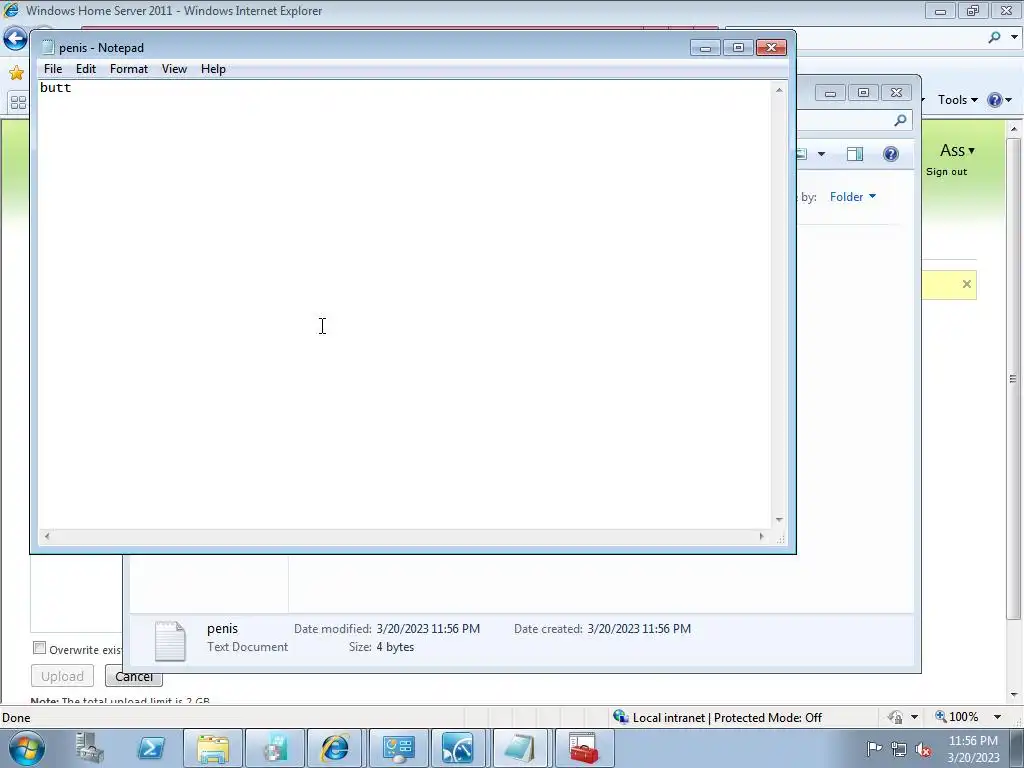Open the Start menu orb
Viewport: 1024px width, 768px height.
click(27, 748)
